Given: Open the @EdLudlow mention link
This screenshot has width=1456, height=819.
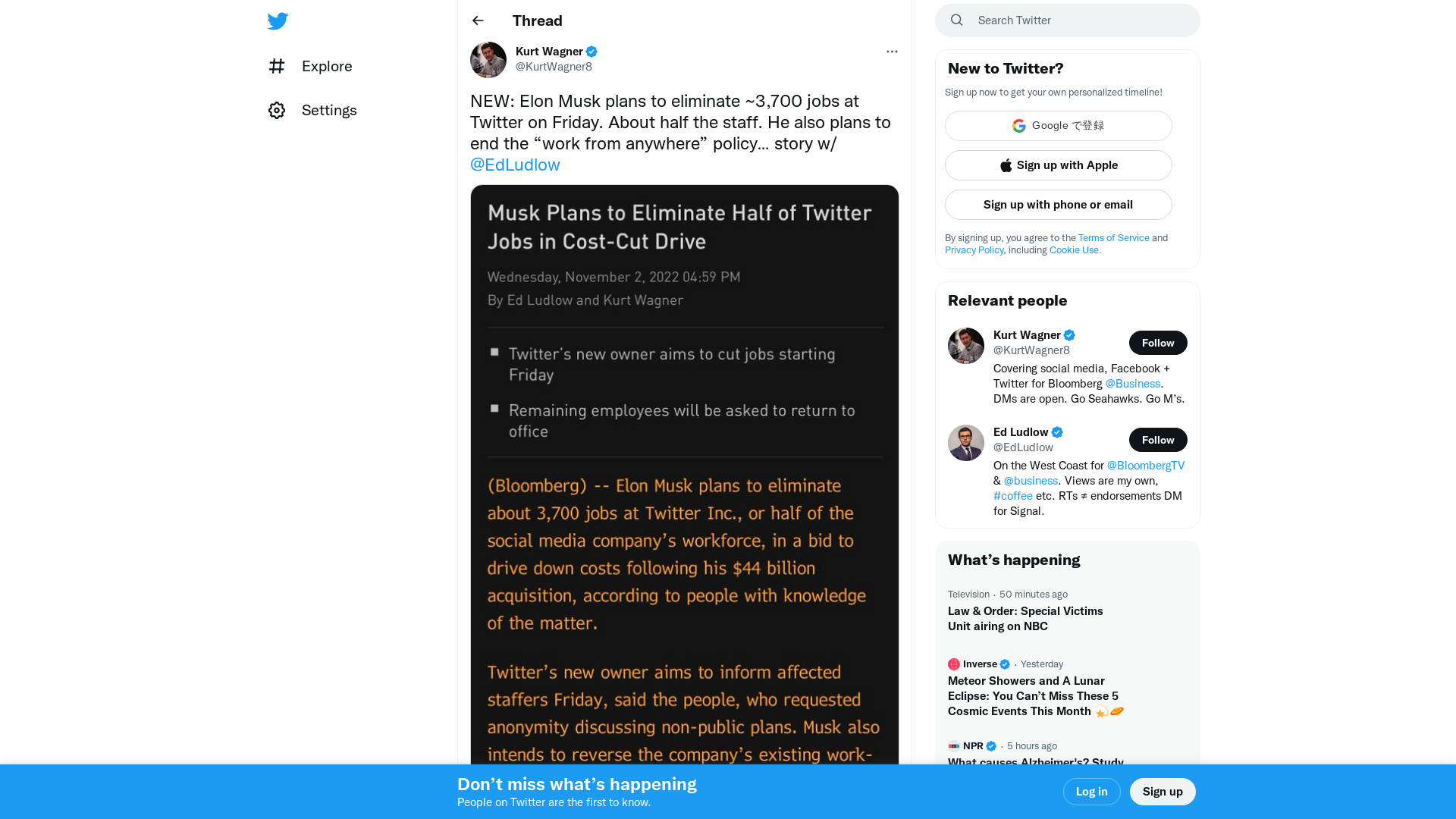Looking at the screenshot, I should tap(515, 165).
